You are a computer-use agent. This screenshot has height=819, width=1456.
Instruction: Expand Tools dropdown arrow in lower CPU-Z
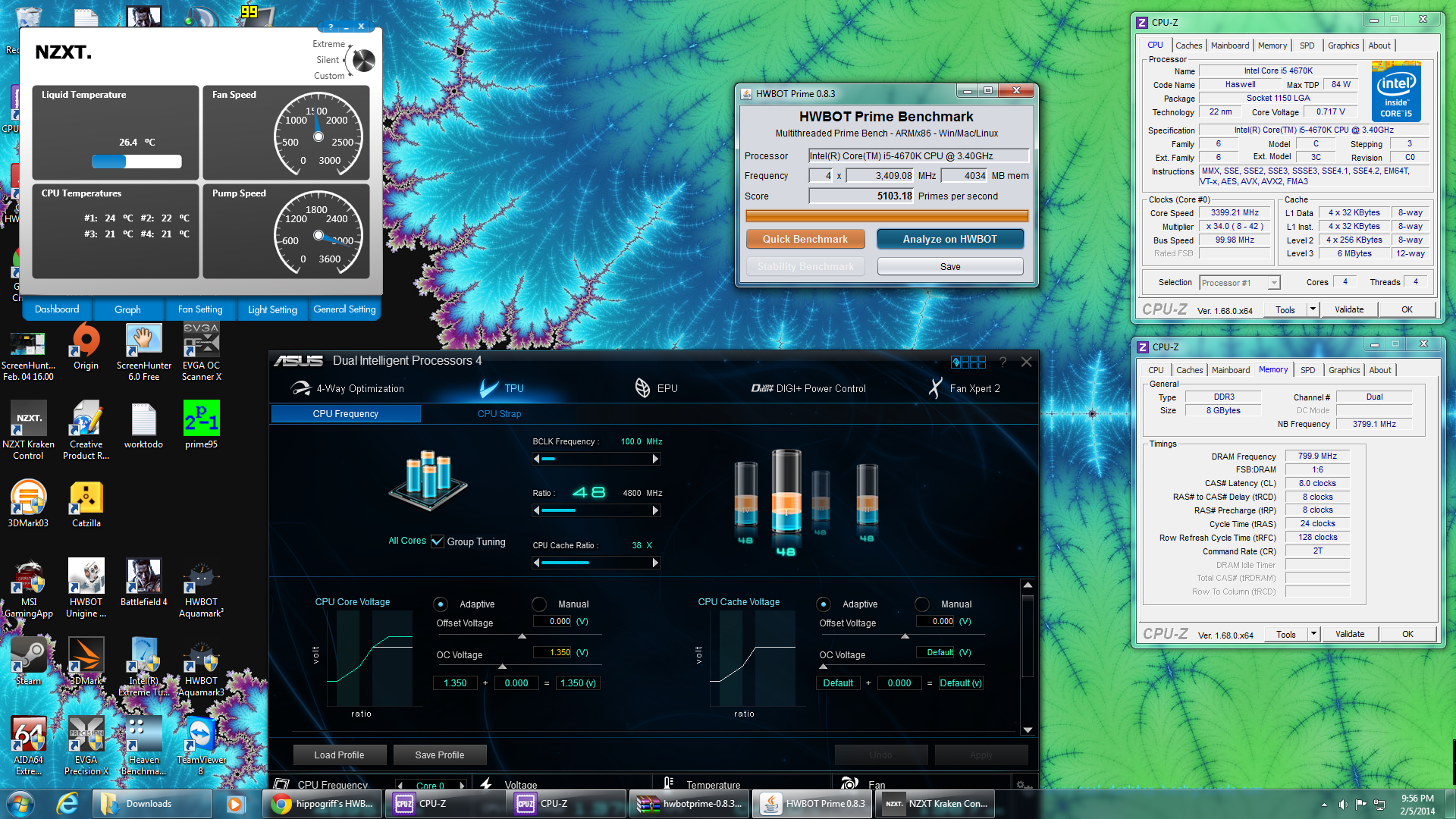click(1314, 634)
